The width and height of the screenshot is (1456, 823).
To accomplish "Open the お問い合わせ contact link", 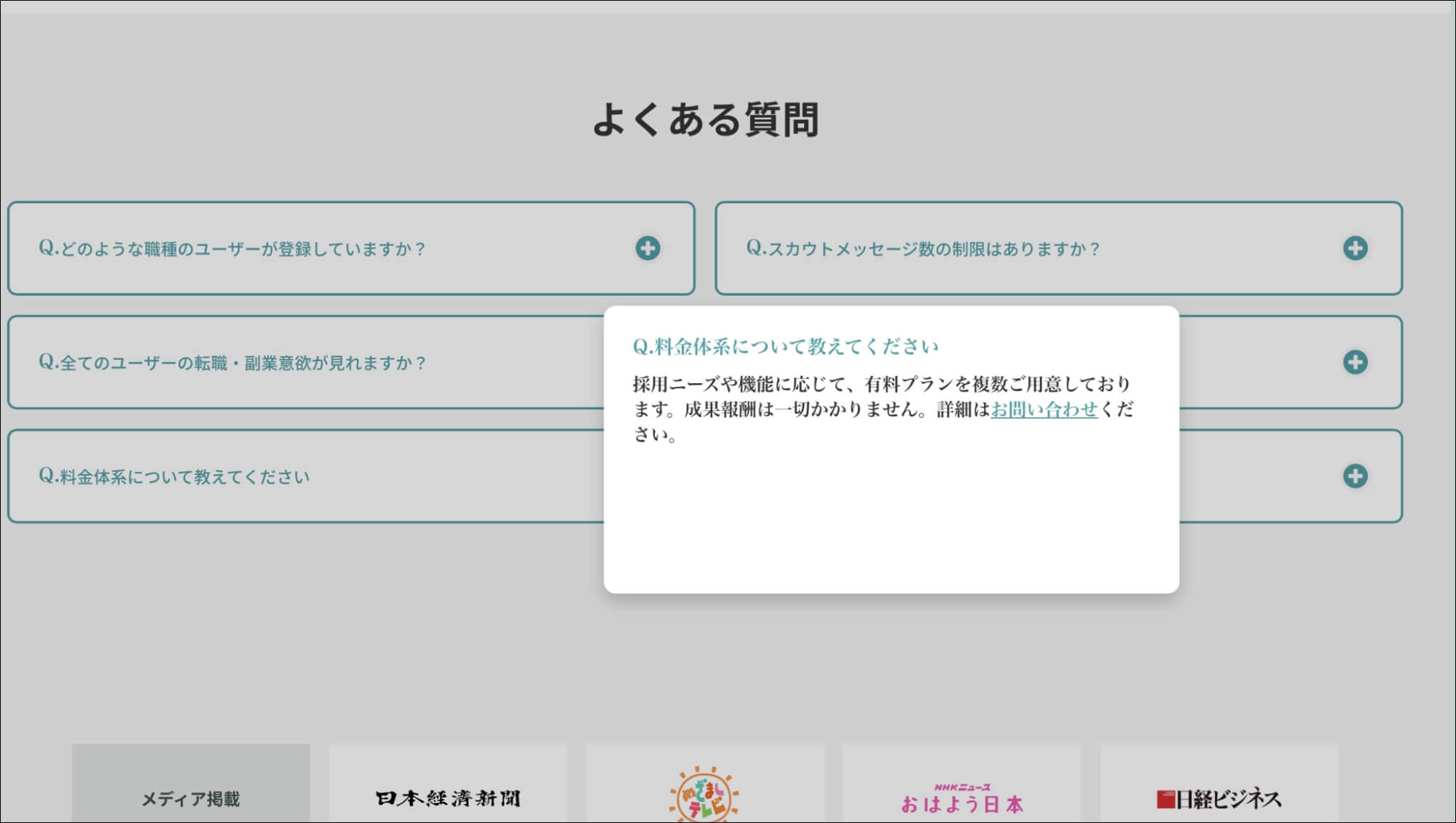I will (1043, 410).
